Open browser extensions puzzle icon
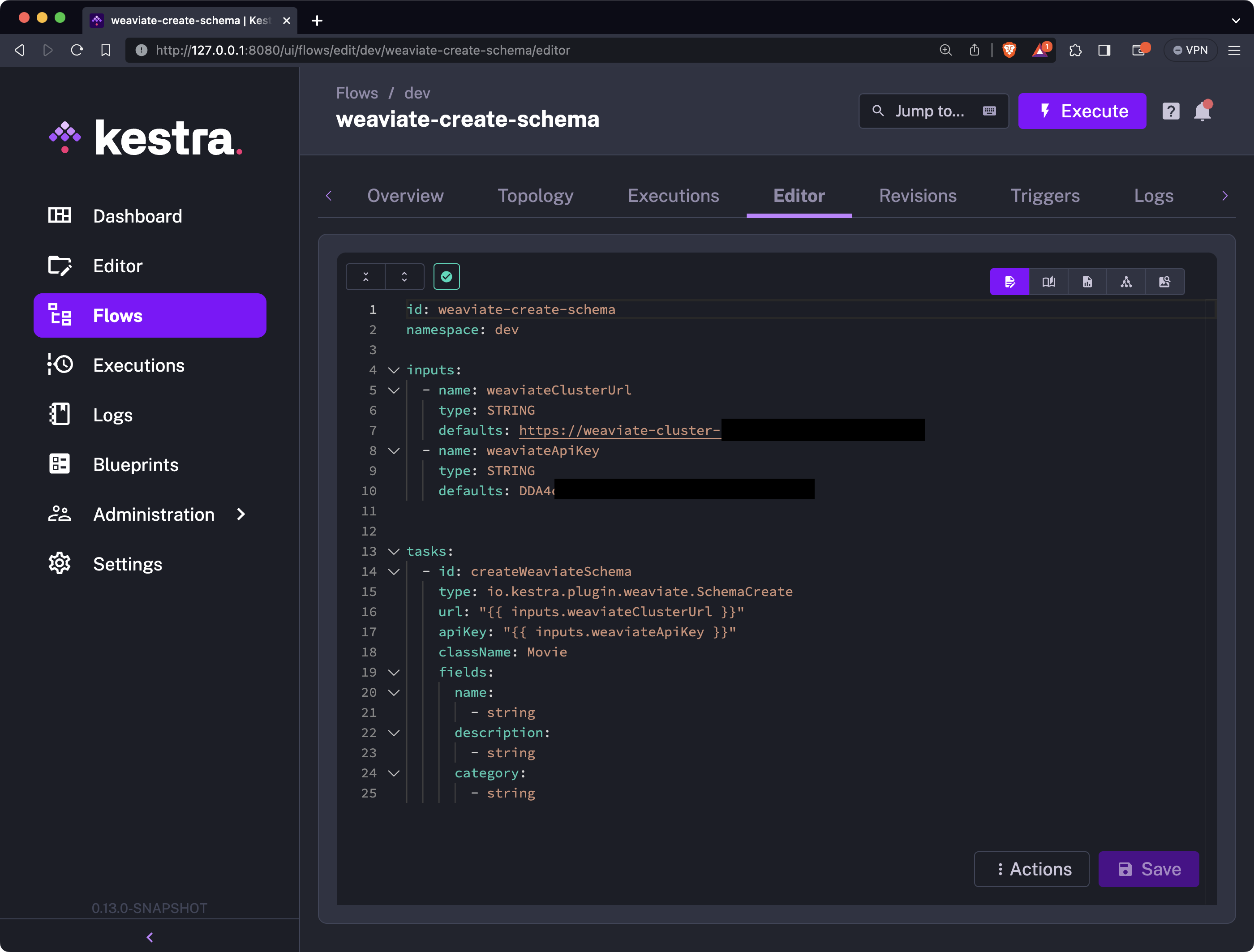Viewport: 1254px width, 952px height. pyautogui.click(x=1075, y=50)
